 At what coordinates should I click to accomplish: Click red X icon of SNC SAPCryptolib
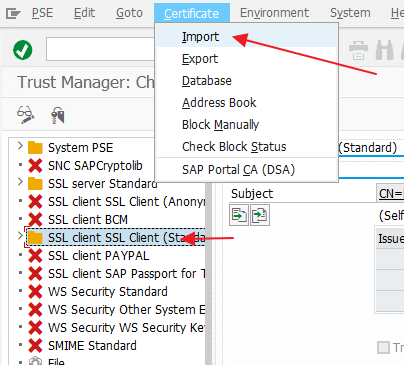pyautogui.click(x=35, y=166)
